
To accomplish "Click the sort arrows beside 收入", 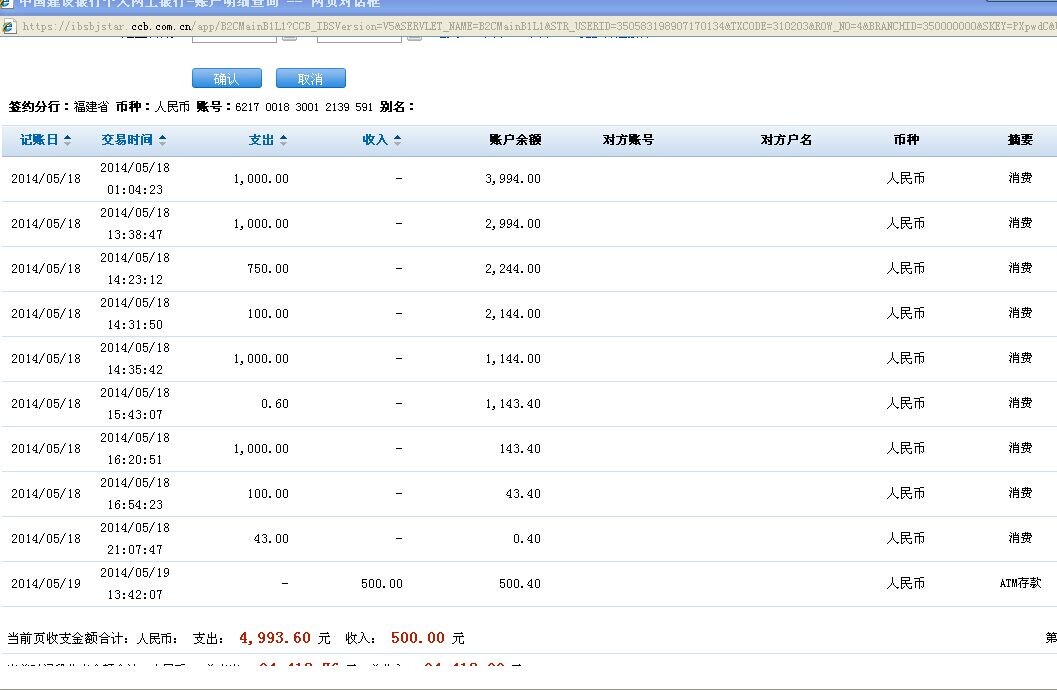I will [397, 141].
